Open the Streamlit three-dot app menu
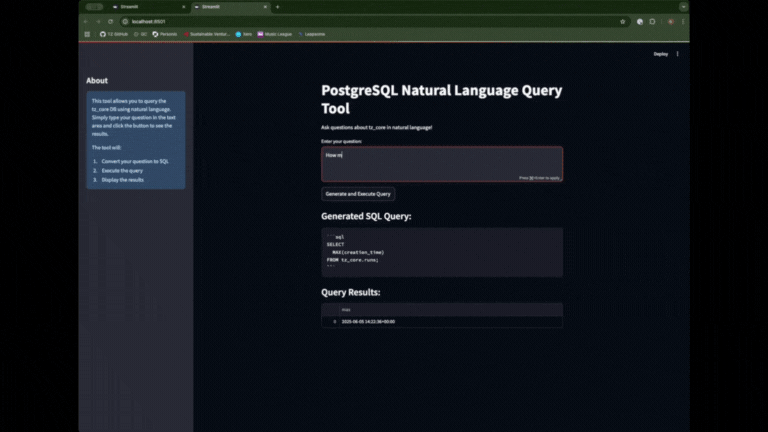Viewport: 768px width, 432px height. 677,54
